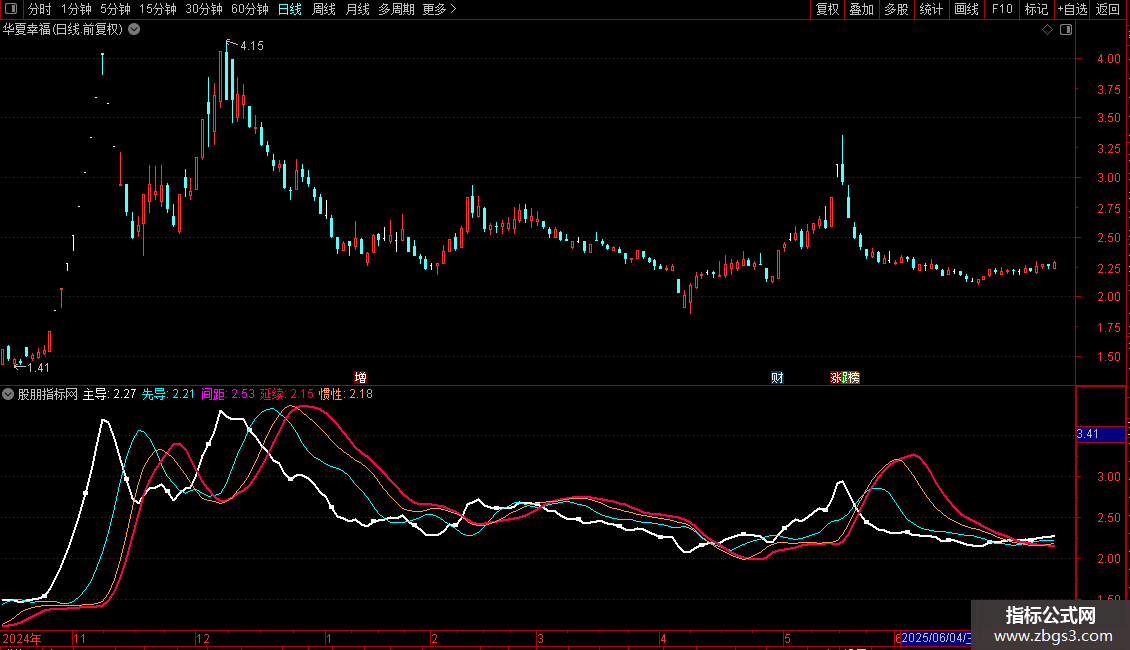The image size is (1130, 650).
Task: Click the 返回 back button
Action: click(x=1108, y=9)
